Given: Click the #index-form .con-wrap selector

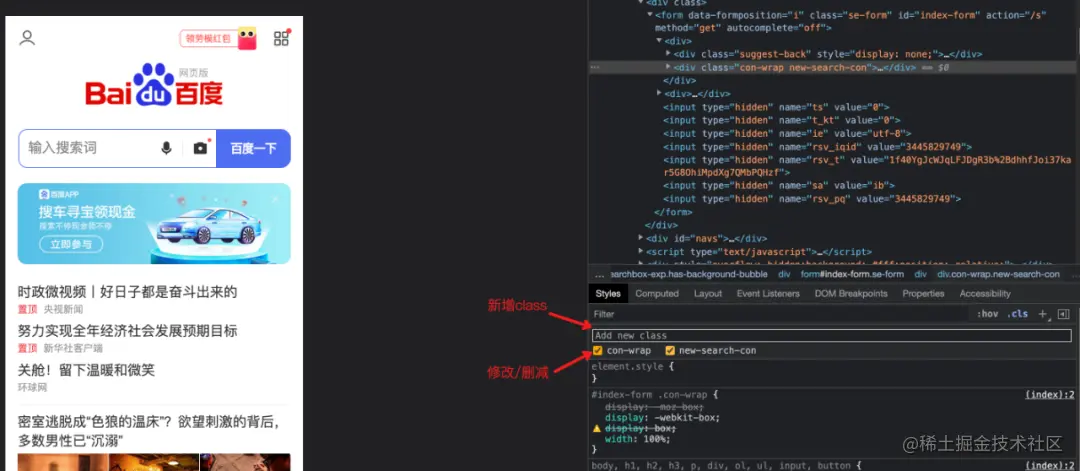Looking at the screenshot, I should click(x=649, y=395).
